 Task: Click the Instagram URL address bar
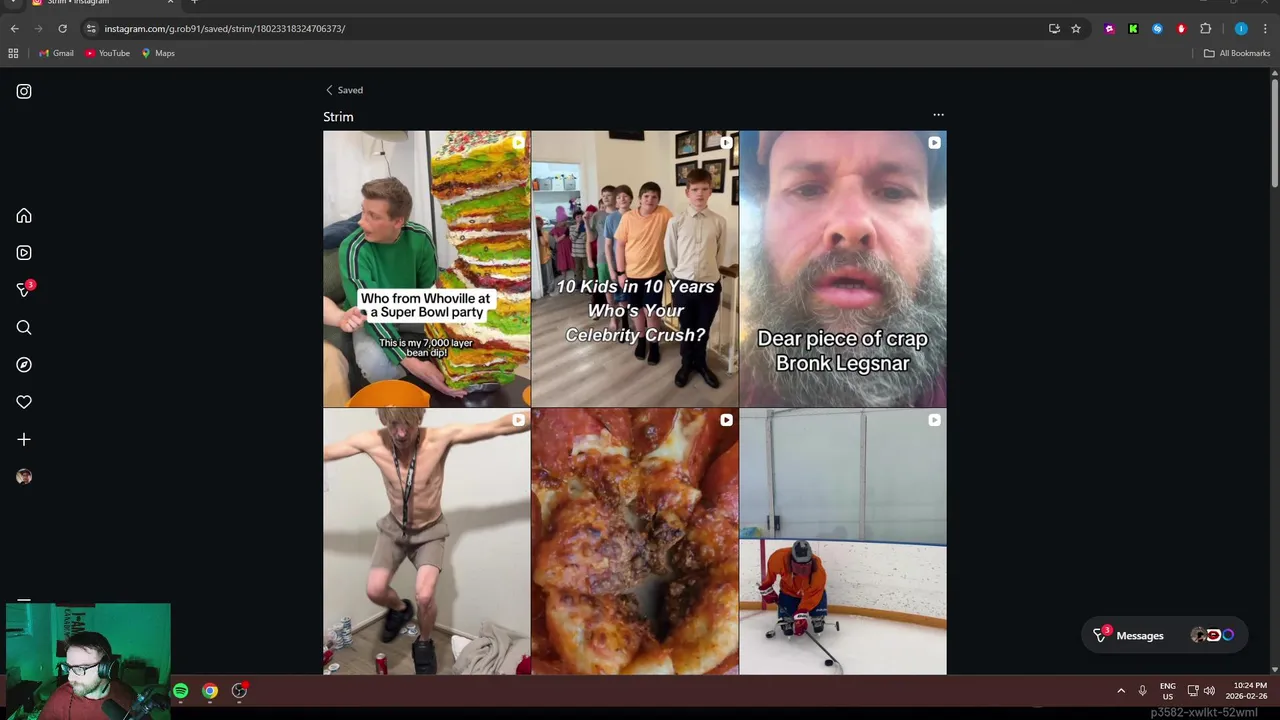point(560,29)
